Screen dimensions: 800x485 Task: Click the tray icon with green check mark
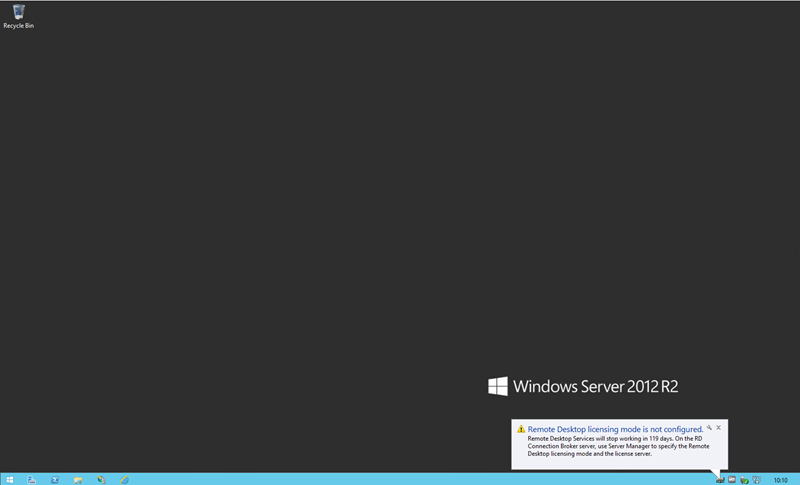tap(744, 479)
